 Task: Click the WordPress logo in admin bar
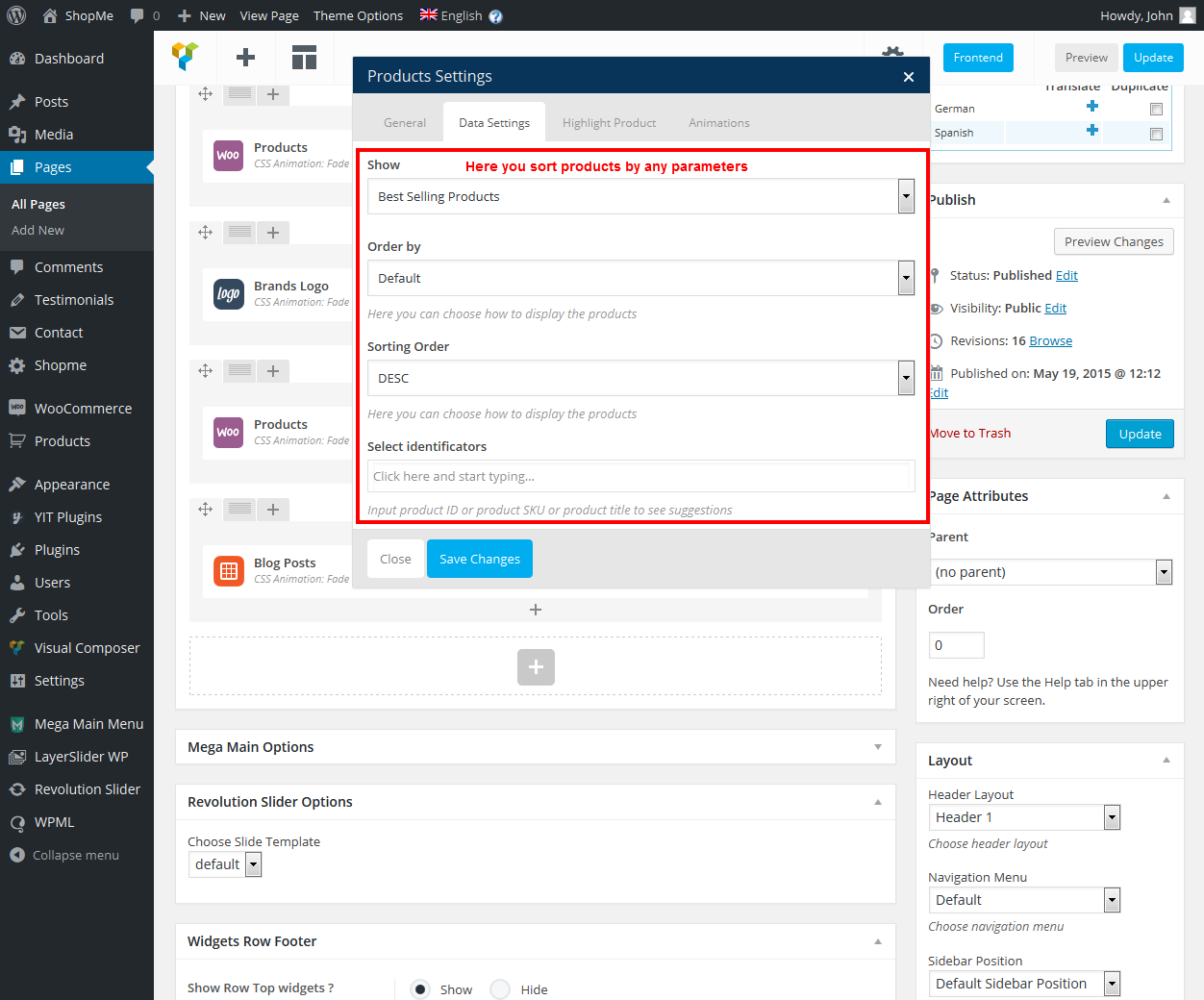pyautogui.click(x=16, y=15)
